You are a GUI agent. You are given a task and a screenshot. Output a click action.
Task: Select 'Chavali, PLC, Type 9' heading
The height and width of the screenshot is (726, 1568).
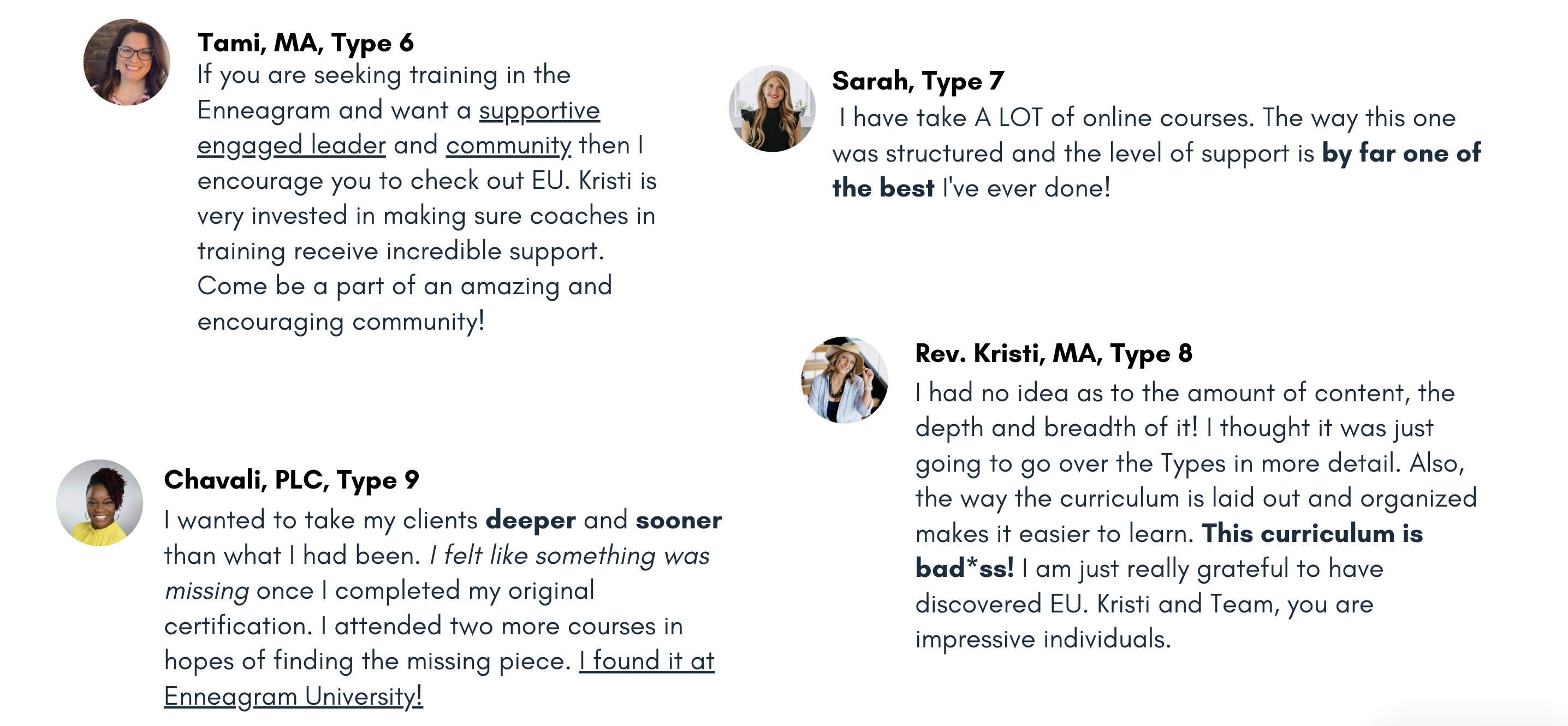pyautogui.click(x=292, y=480)
